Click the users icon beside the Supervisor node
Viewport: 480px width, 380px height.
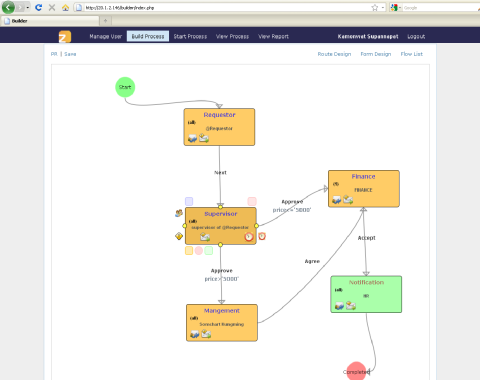pos(179,213)
